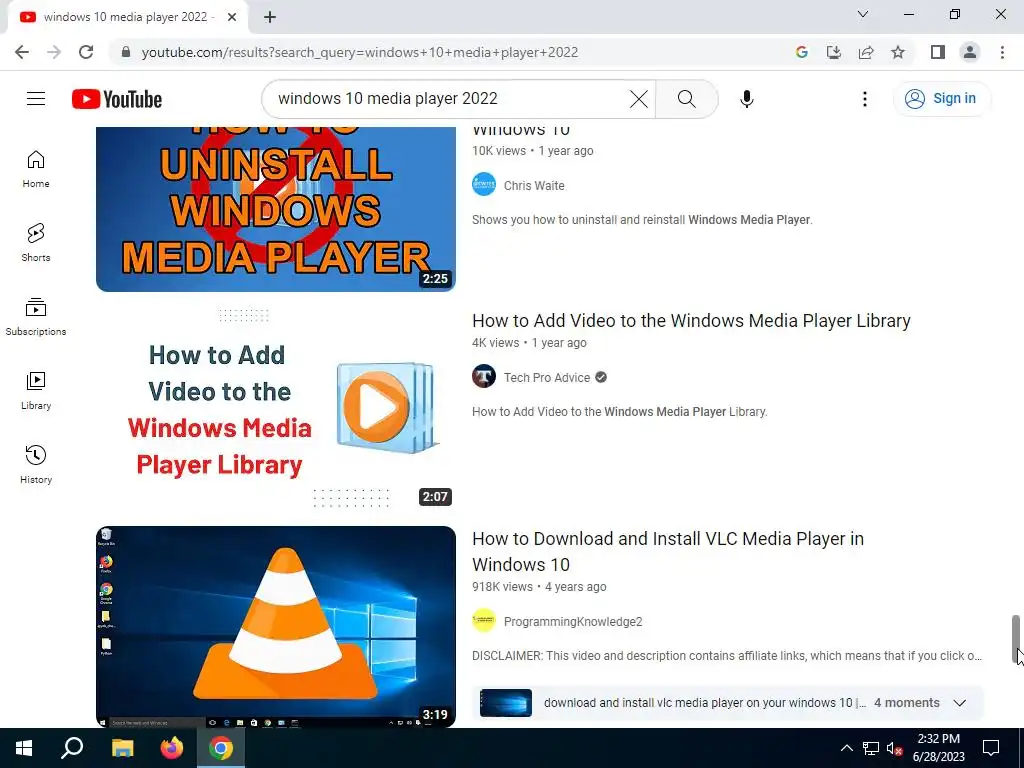Click the Google icon in address bar
This screenshot has height=768, width=1024.
802,52
